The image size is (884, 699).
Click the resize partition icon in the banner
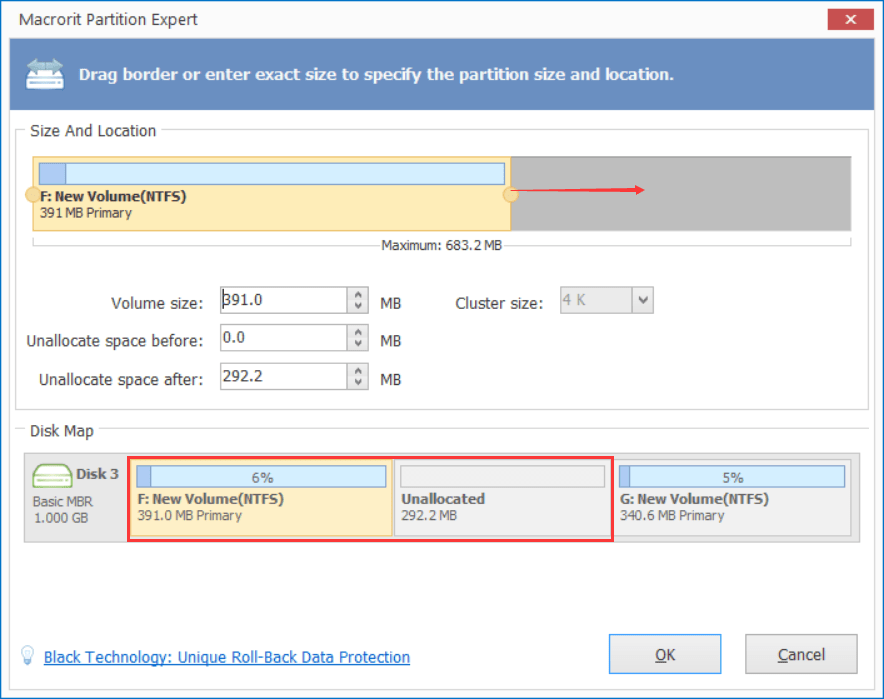pos(45,74)
